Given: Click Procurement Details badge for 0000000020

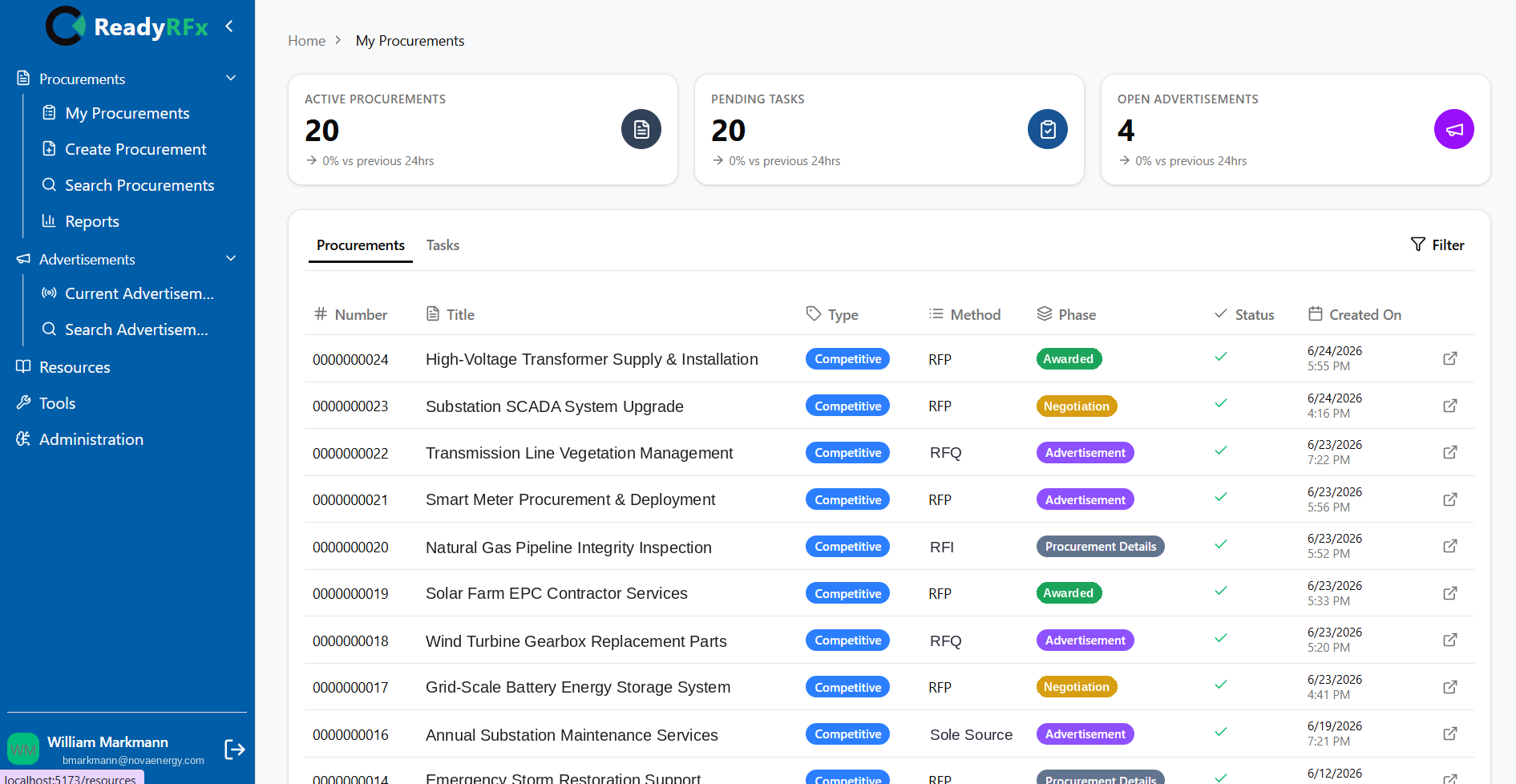Looking at the screenshot, I should click(x=1101, y=547).
